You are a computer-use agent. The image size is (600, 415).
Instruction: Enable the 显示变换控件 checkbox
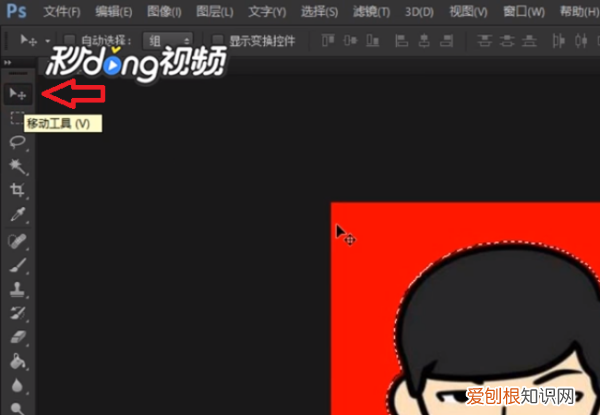tap(217, 40)
